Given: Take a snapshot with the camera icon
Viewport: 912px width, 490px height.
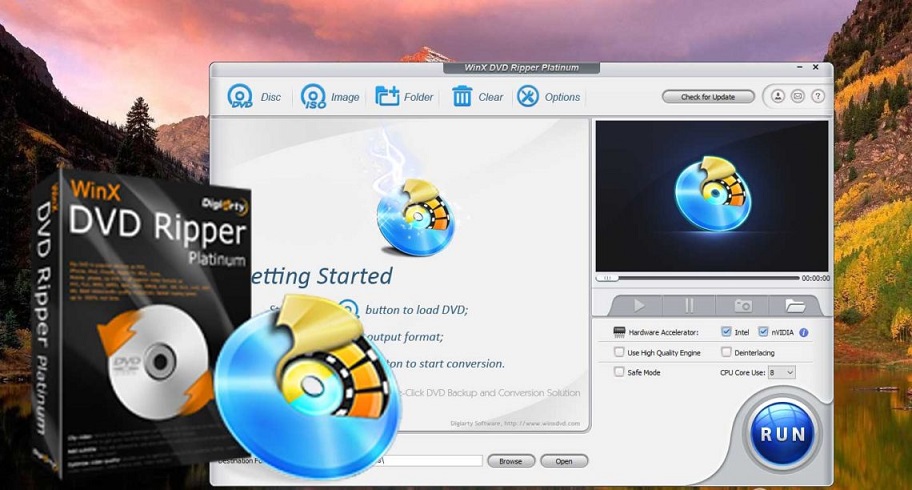Looking at the screenshot, I should tap(743, 305).
